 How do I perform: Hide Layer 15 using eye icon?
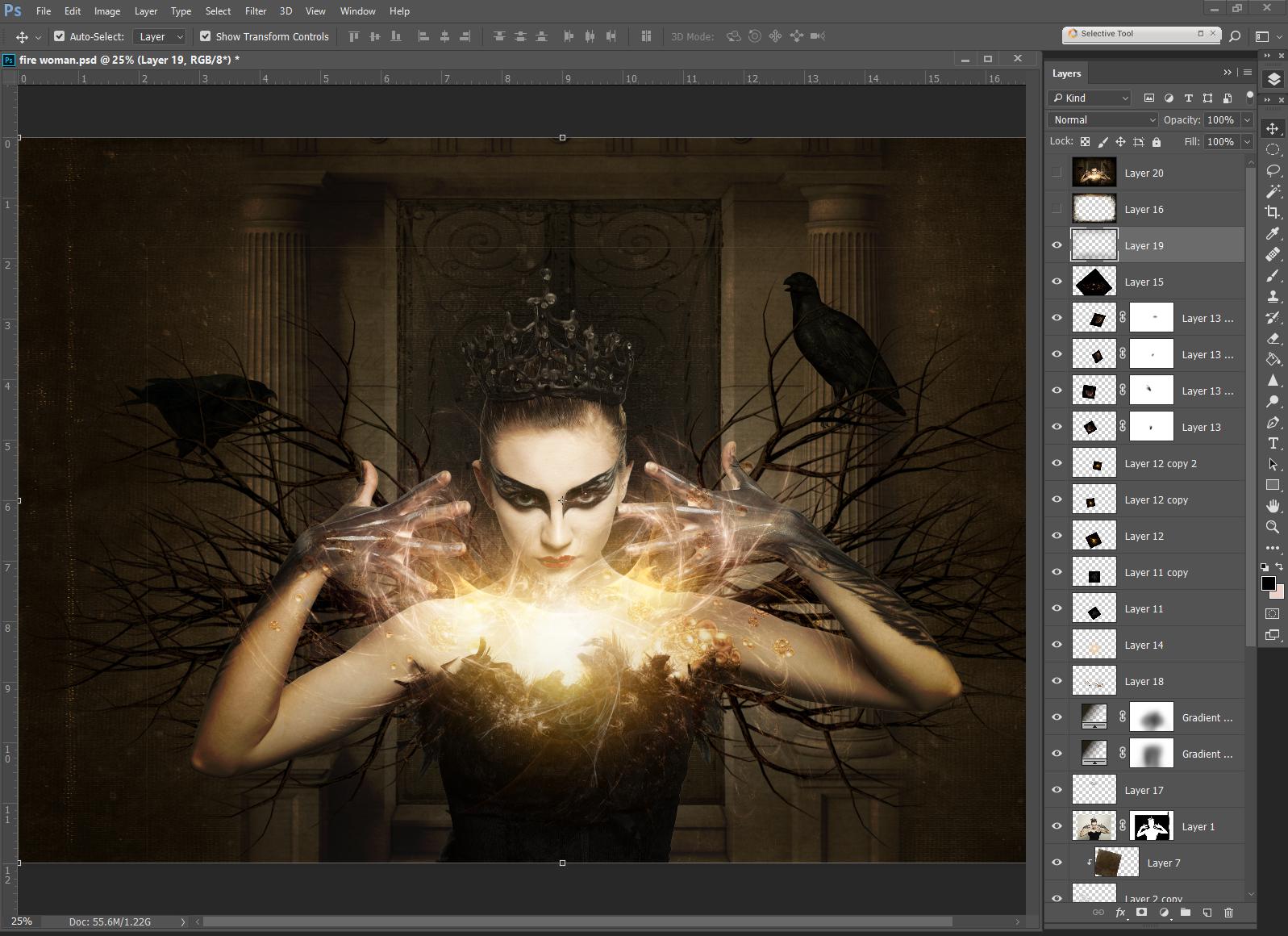(1057, 282)
